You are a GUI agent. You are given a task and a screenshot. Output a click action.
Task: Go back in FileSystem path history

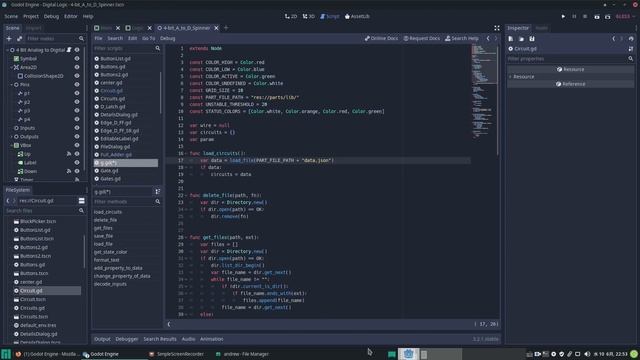coord(8,200)
